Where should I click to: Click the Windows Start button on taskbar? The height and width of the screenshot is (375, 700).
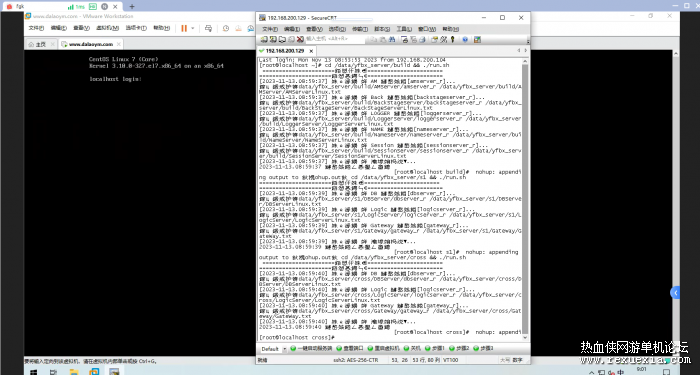point(34,371)
